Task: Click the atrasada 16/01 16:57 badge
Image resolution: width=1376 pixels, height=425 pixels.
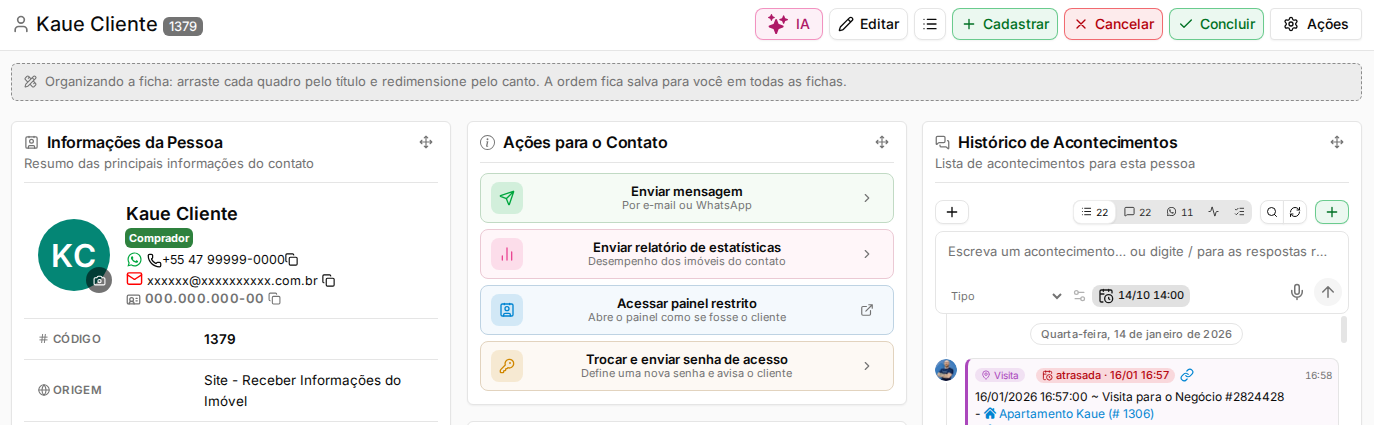Action: click(1105, 375)
